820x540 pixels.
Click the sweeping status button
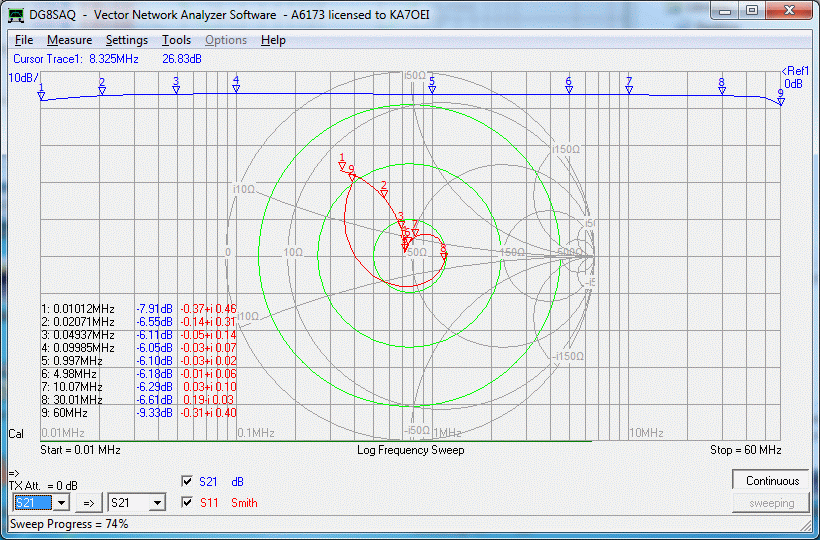[x=772, y=503]
